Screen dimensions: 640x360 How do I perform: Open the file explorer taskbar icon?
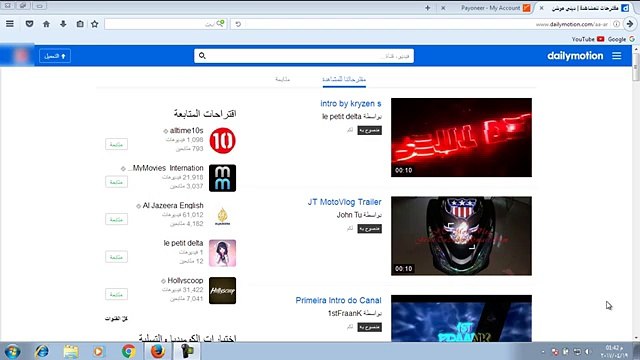click(71, 351)
